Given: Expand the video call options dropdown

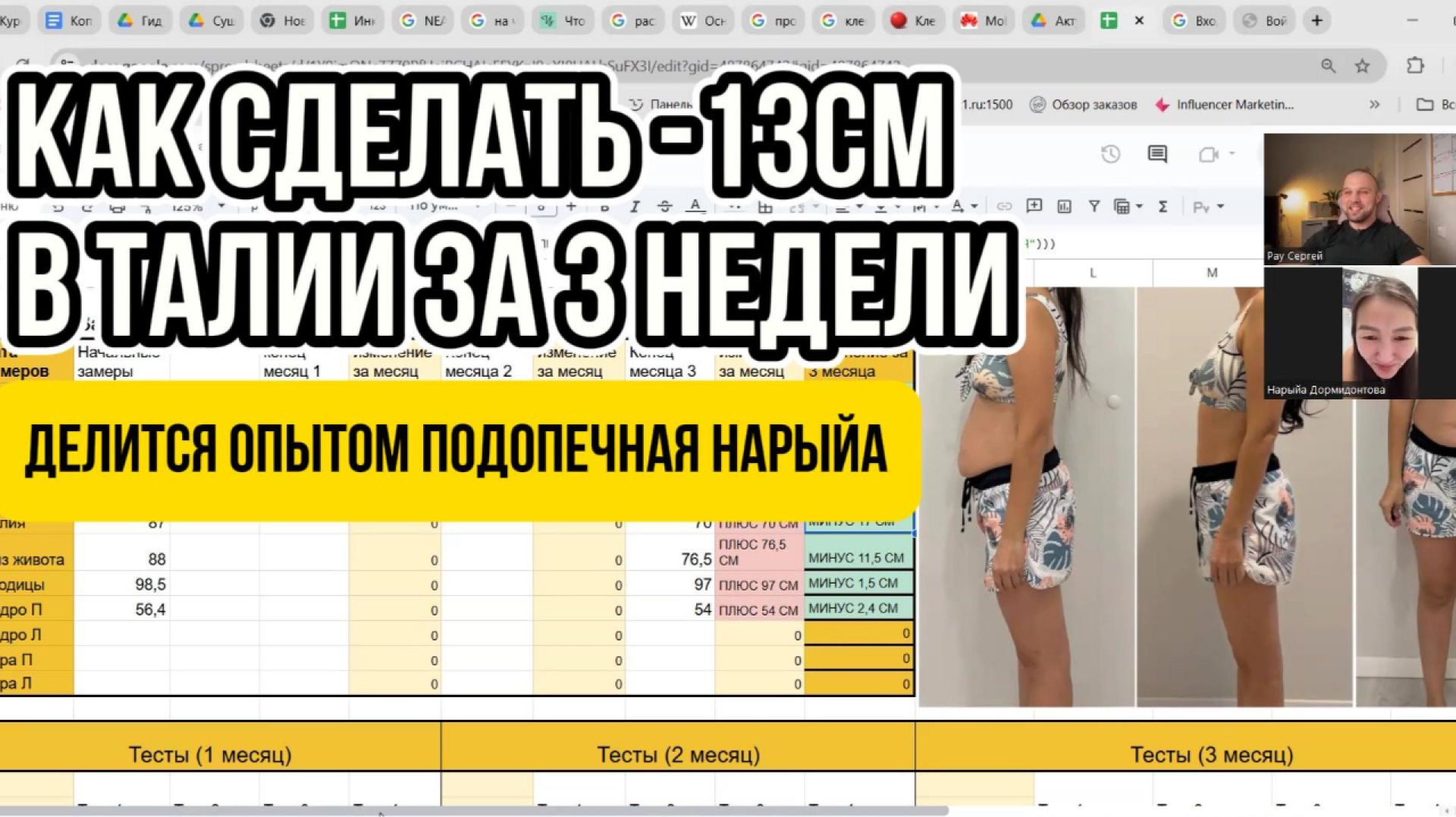Looking at the screenshot, I should (1230, 154).
